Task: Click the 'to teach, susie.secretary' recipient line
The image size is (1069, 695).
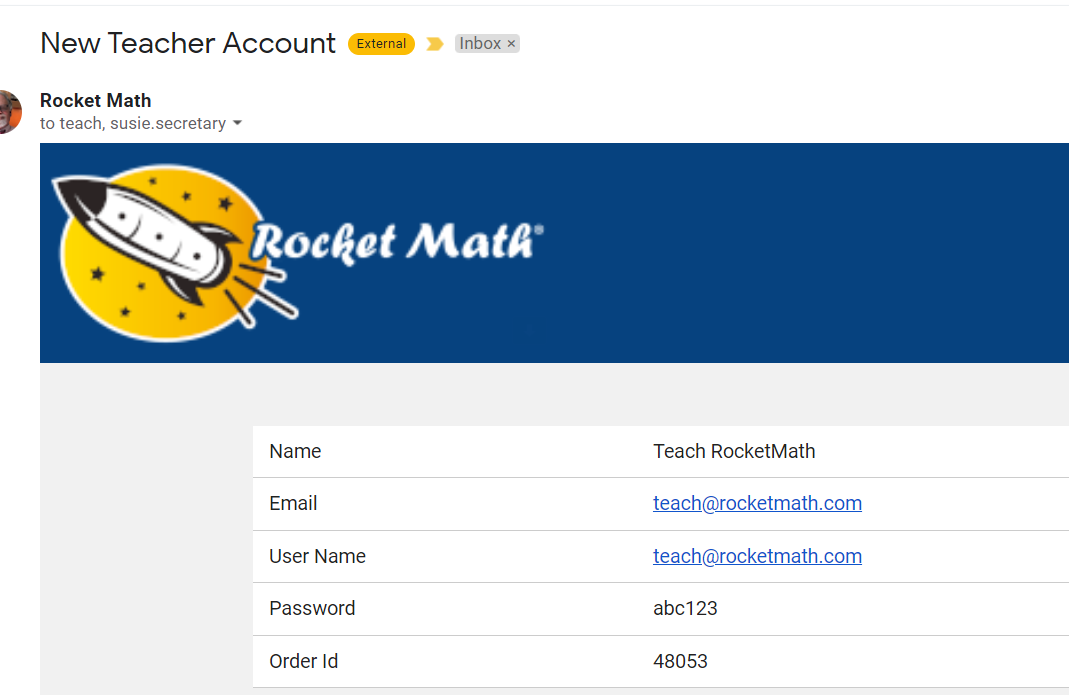Action: [x=132, y=124]
